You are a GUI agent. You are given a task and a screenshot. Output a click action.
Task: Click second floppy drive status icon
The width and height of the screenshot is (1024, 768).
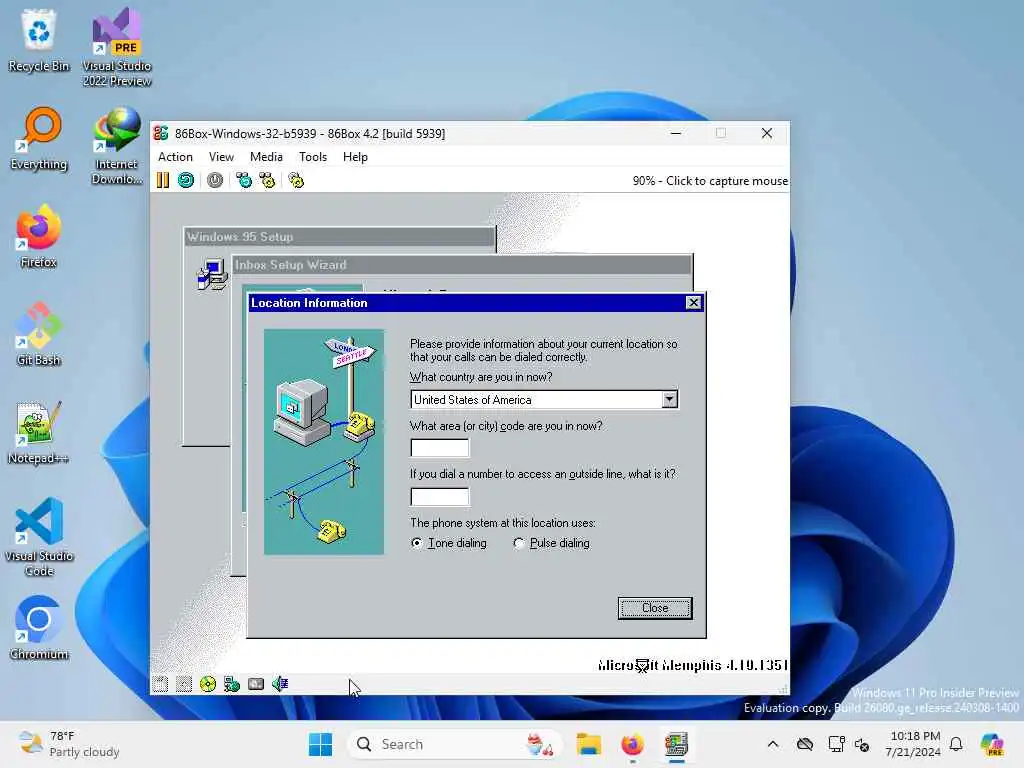pos(184,684)
